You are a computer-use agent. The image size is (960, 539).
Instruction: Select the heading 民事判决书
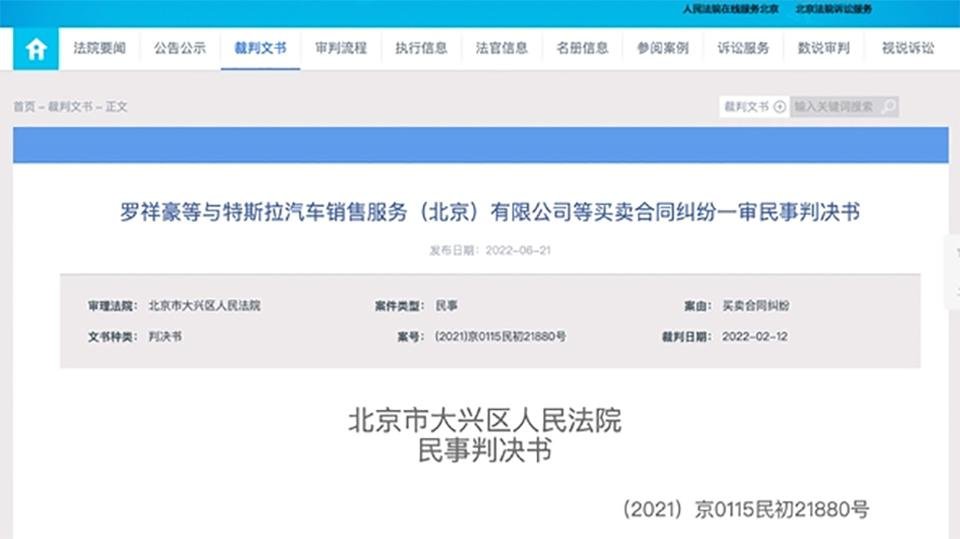[485, 450]
